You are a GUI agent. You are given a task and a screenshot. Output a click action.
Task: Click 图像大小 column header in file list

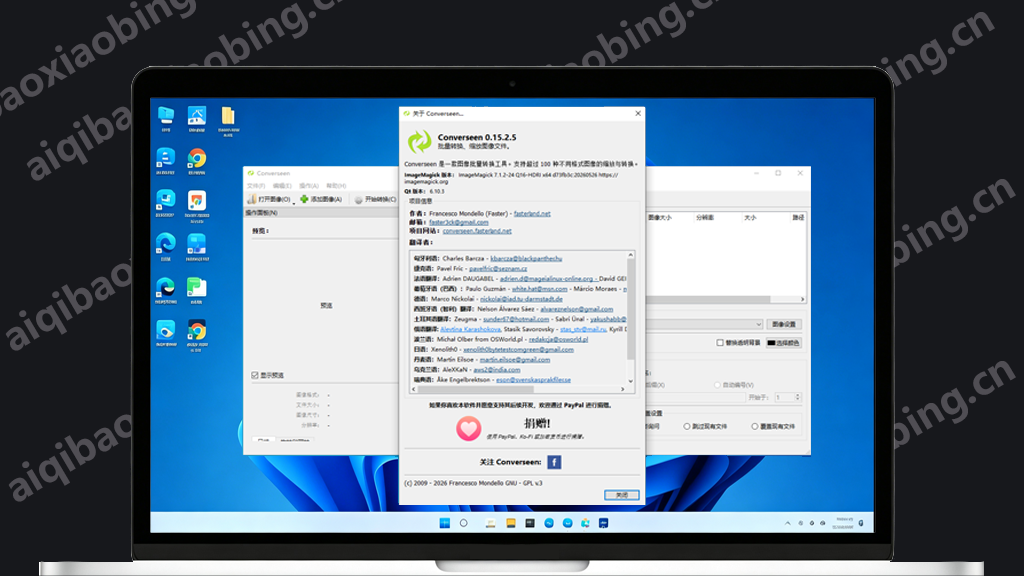660,217
